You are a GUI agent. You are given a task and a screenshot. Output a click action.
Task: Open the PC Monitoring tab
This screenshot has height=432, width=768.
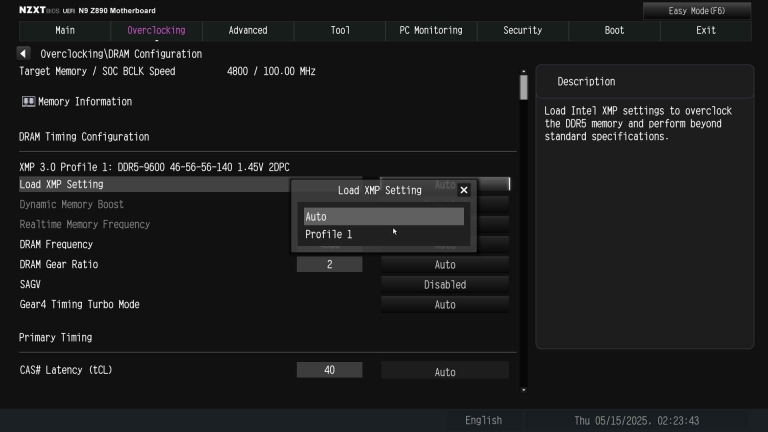431,30
